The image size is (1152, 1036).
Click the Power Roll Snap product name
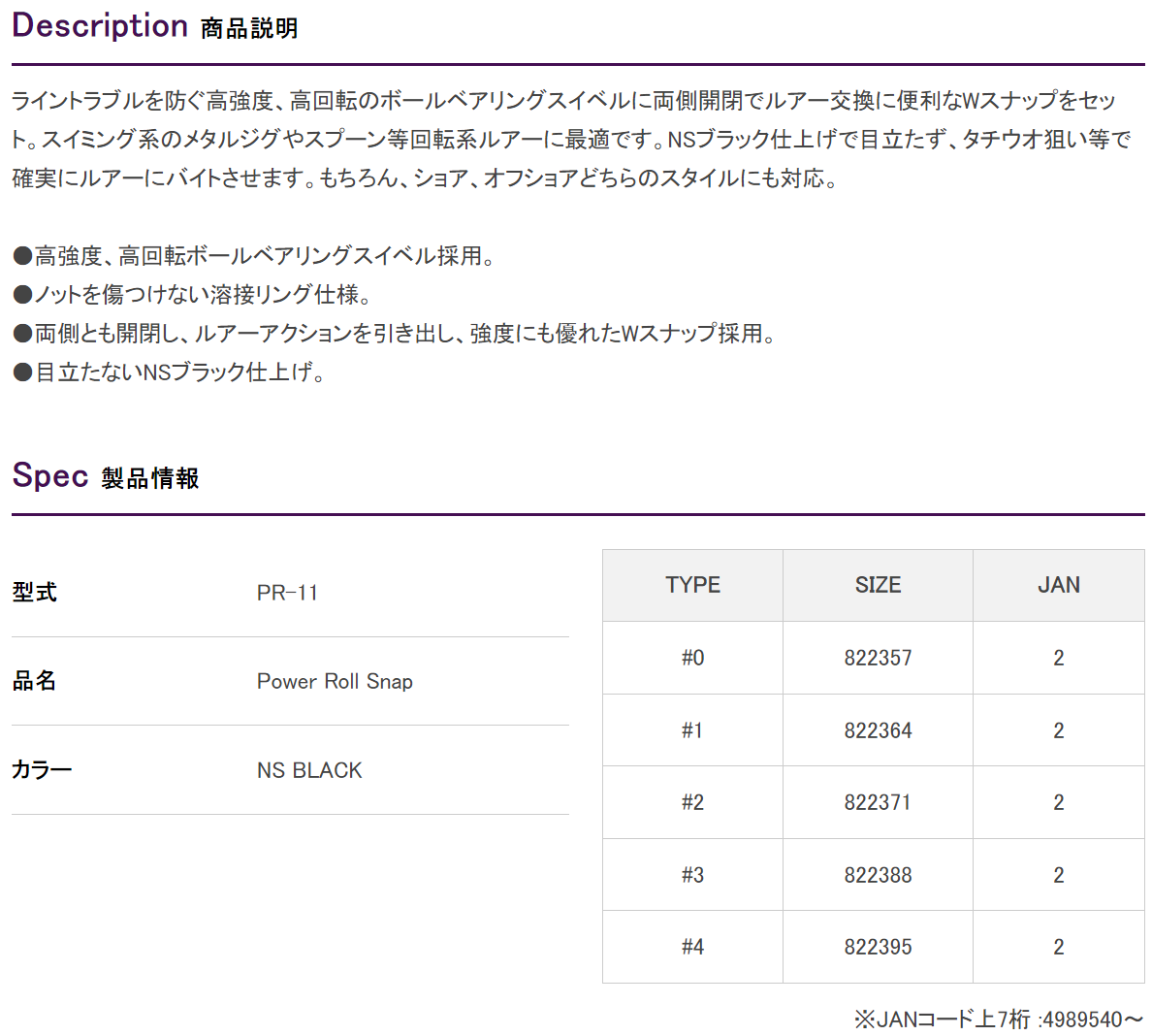(x=335, y=682)
